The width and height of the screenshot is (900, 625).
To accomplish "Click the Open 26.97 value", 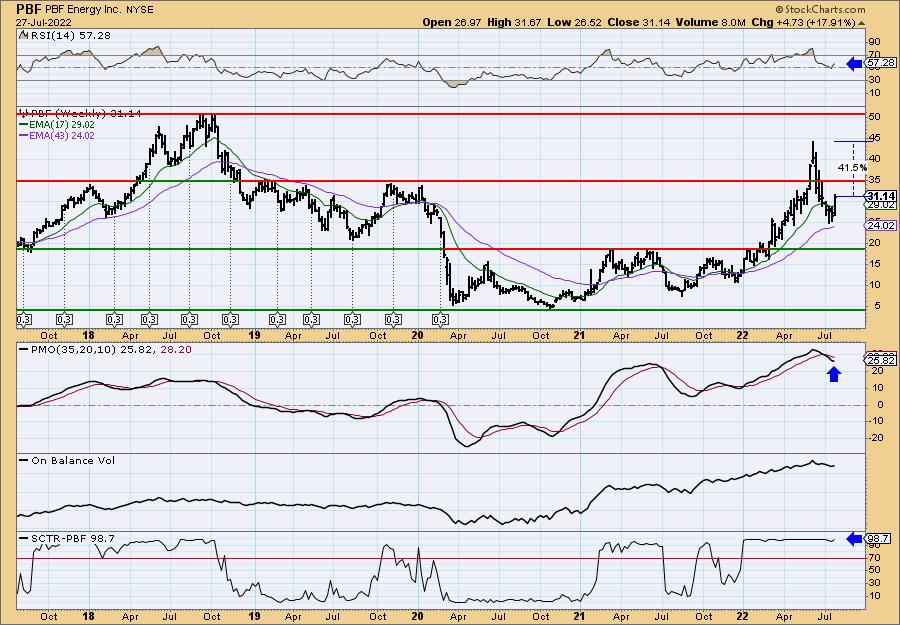I will coord(452,22).
